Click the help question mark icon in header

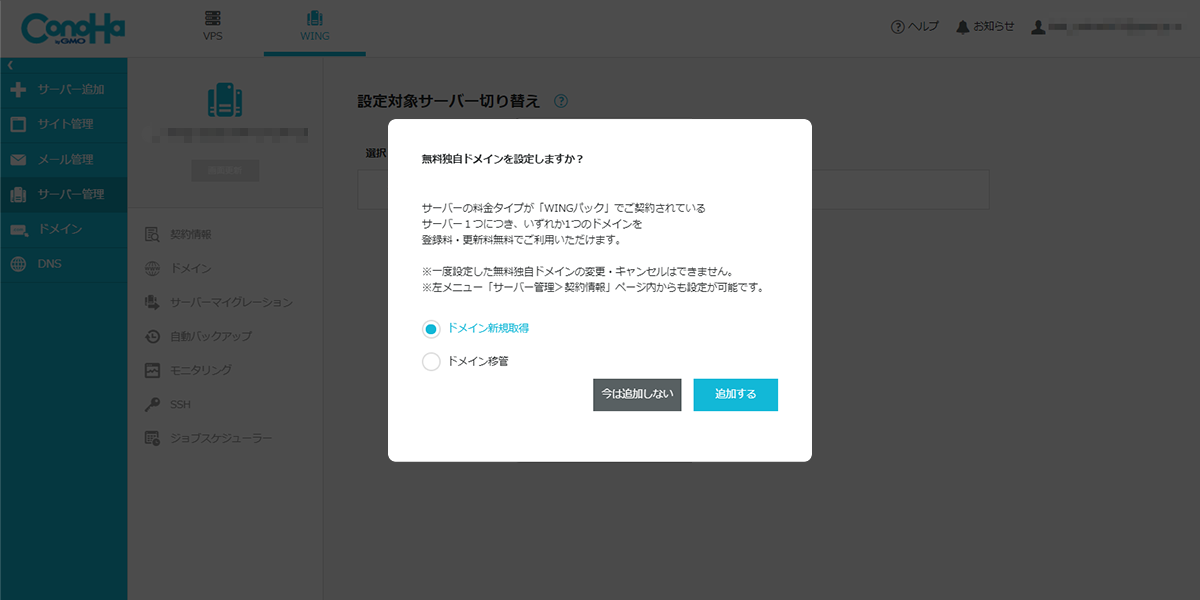(898, 27)
